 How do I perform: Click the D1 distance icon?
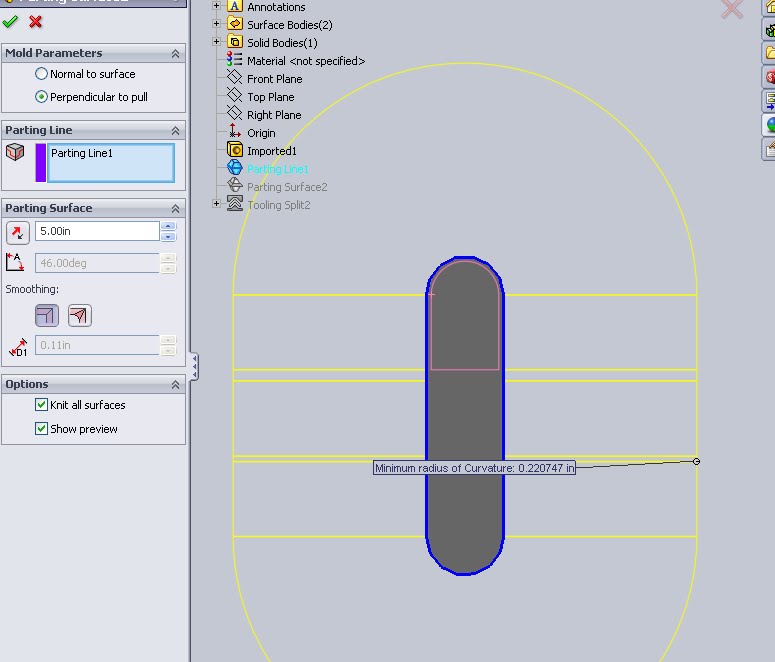pyautogui.click(x=18, y=348)
